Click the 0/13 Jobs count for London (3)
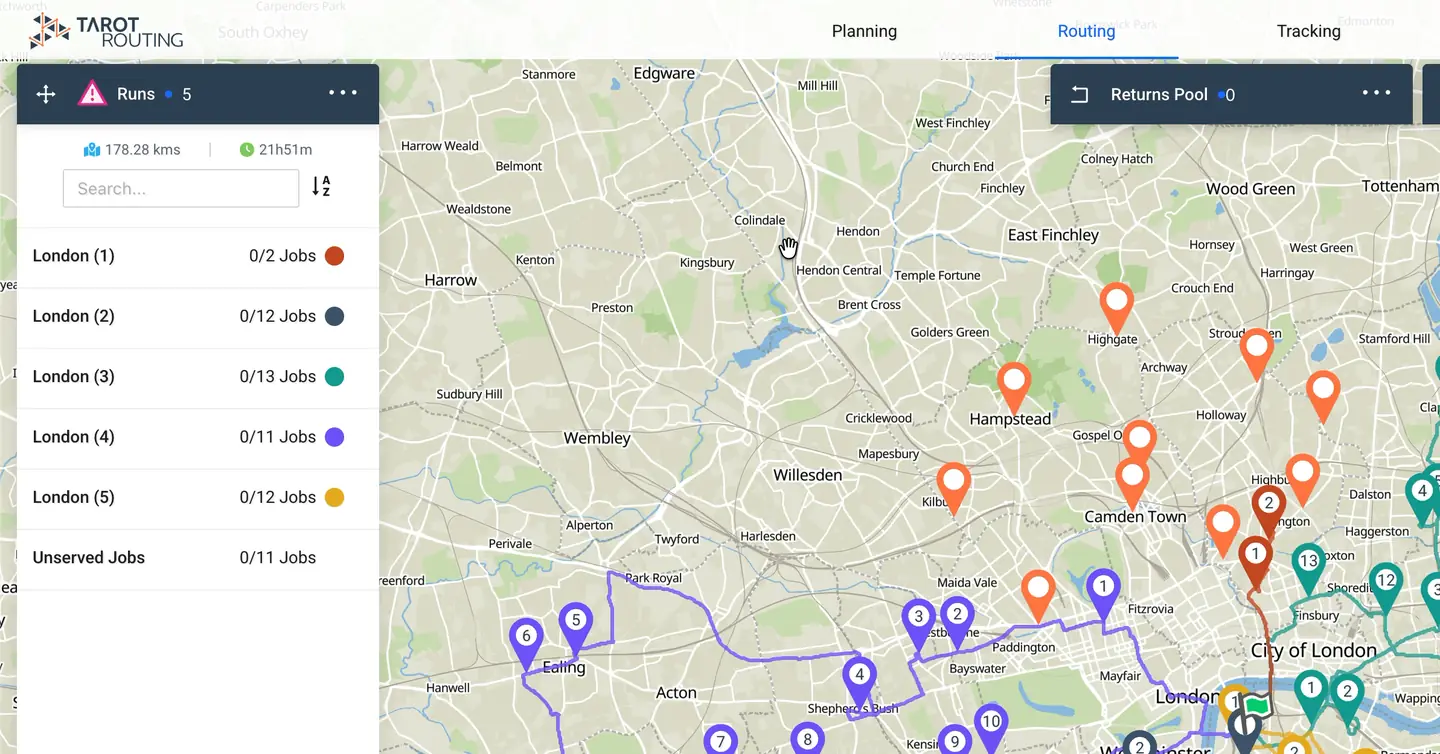The width and height of the screenshot is (1440, 754). [x=278, y=376]
